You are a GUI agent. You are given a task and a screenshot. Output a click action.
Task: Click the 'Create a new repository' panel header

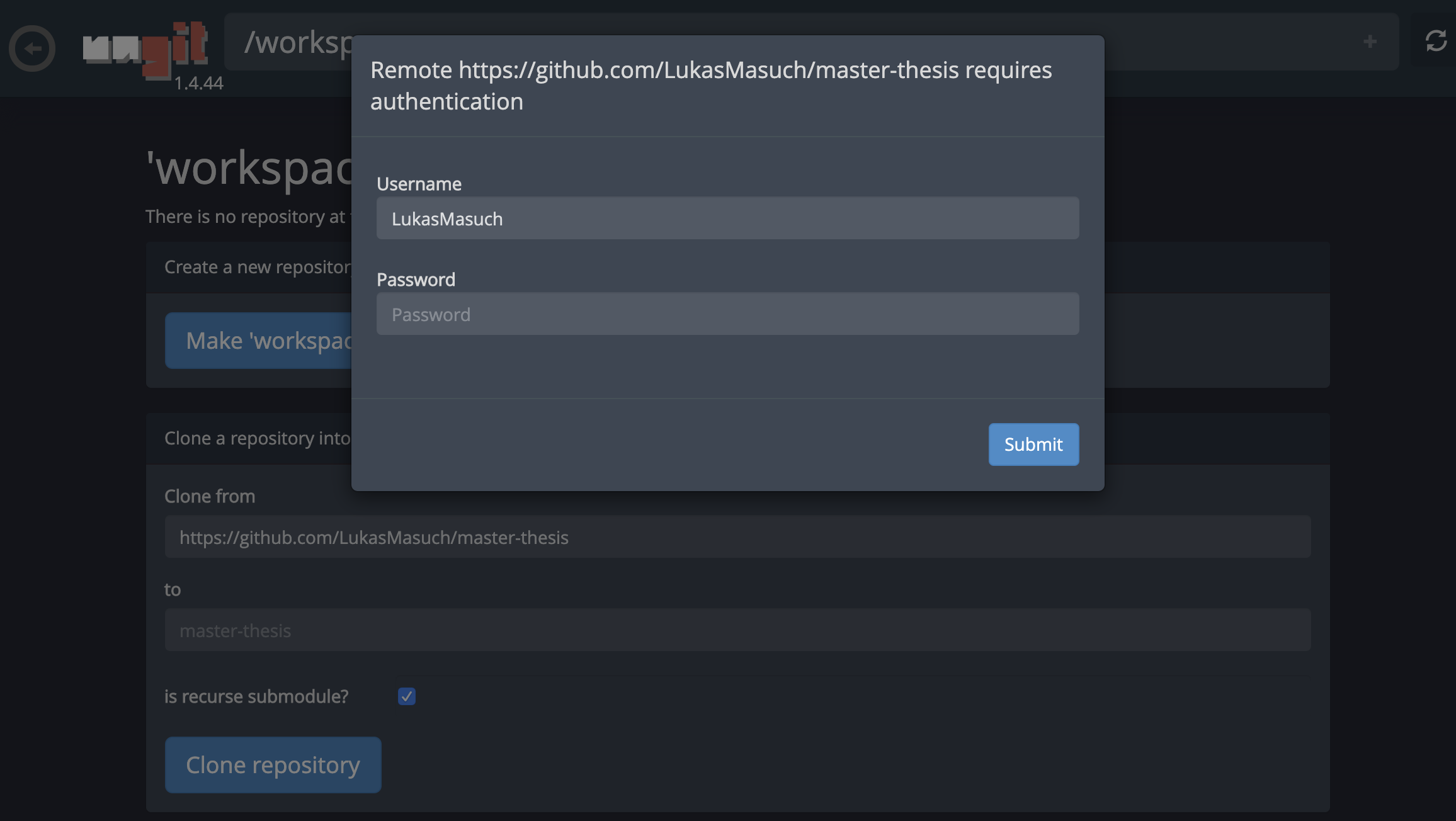click(x=252, y=268)
